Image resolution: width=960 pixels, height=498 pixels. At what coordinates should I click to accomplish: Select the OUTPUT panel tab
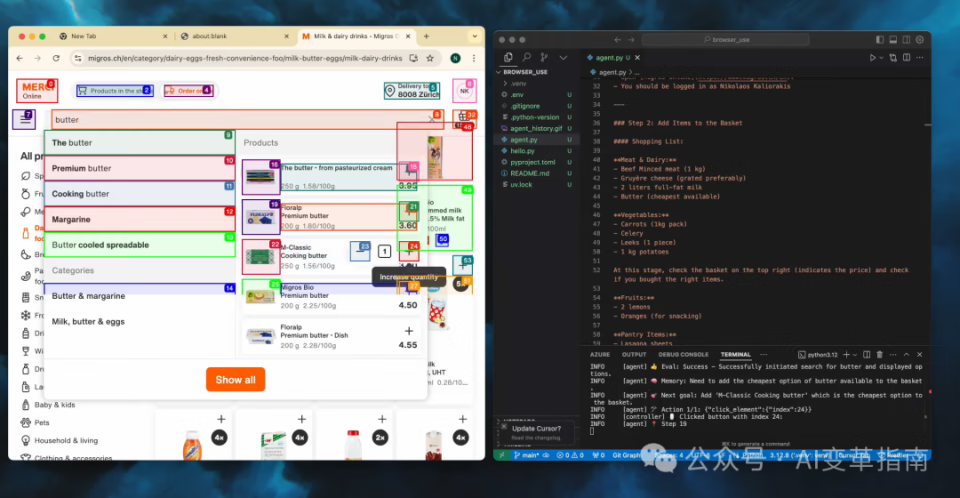click(634, 355)
